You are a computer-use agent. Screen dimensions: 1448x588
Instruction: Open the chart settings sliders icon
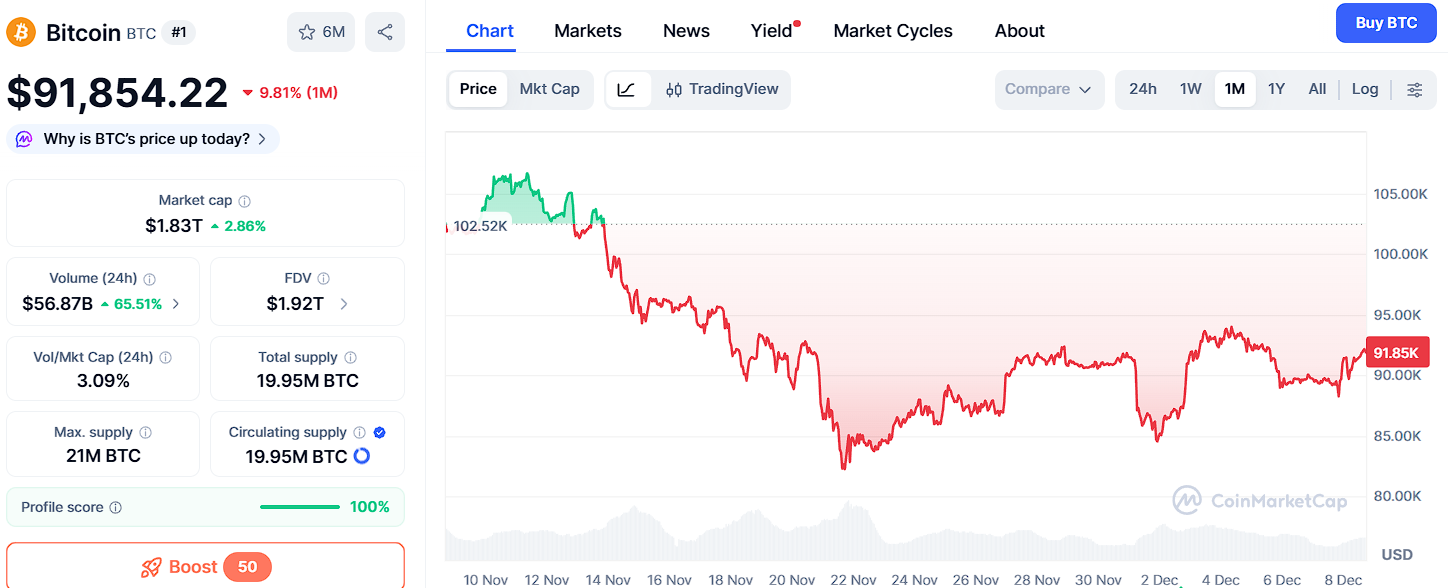coord(1415,89)
